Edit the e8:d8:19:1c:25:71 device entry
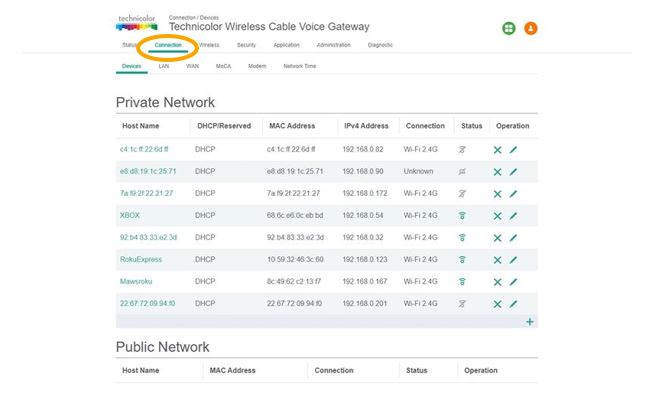648x414 pixels. pyautogui.click(x=513, y=171)
